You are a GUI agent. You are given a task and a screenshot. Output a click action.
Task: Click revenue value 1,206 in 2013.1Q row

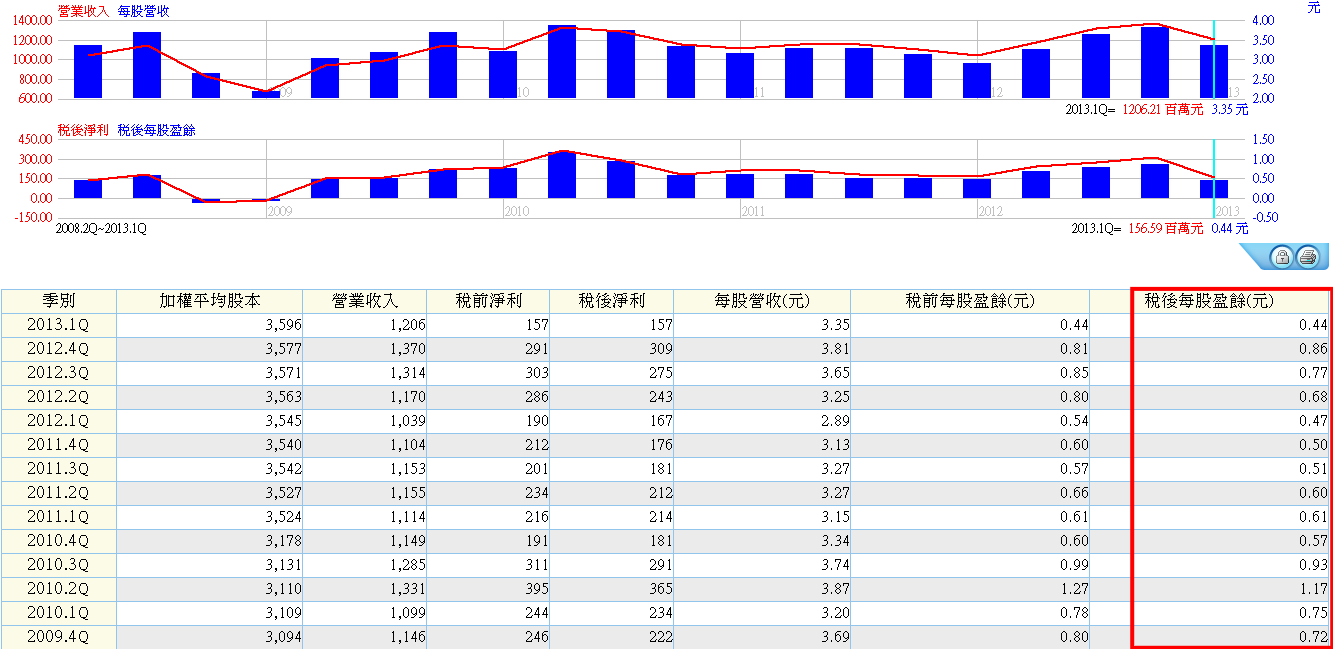click(x=407, y=325)
